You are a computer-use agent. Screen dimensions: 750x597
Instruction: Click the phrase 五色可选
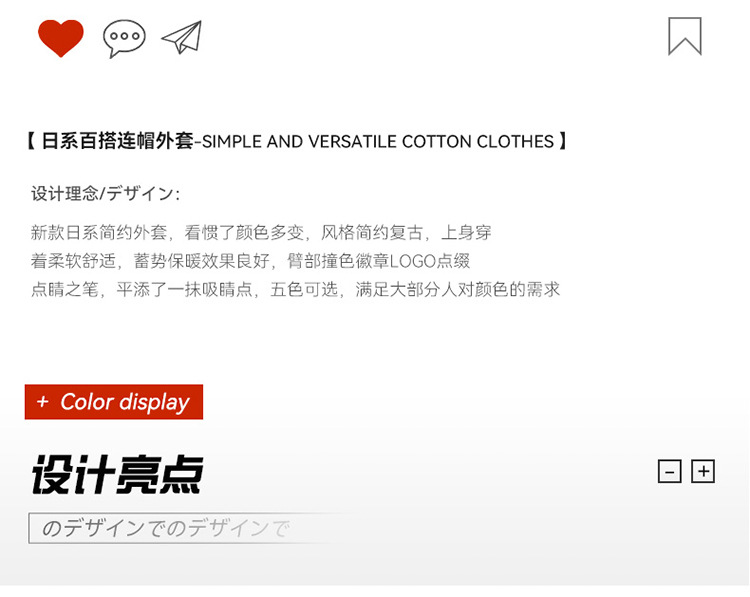(x=304, y=289)
